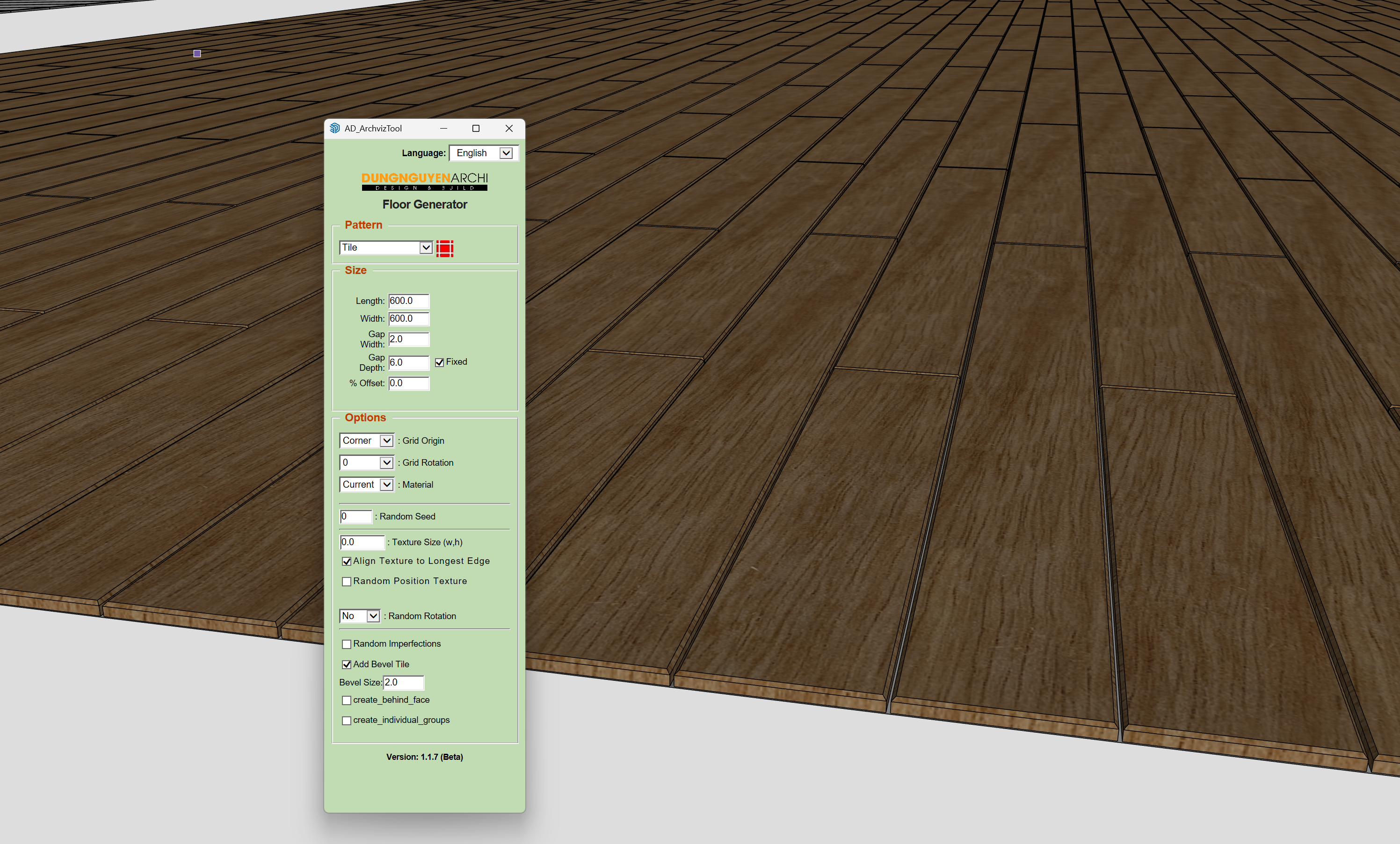Click the Pattern section label

pyautogui.click(x=363, y=225)
